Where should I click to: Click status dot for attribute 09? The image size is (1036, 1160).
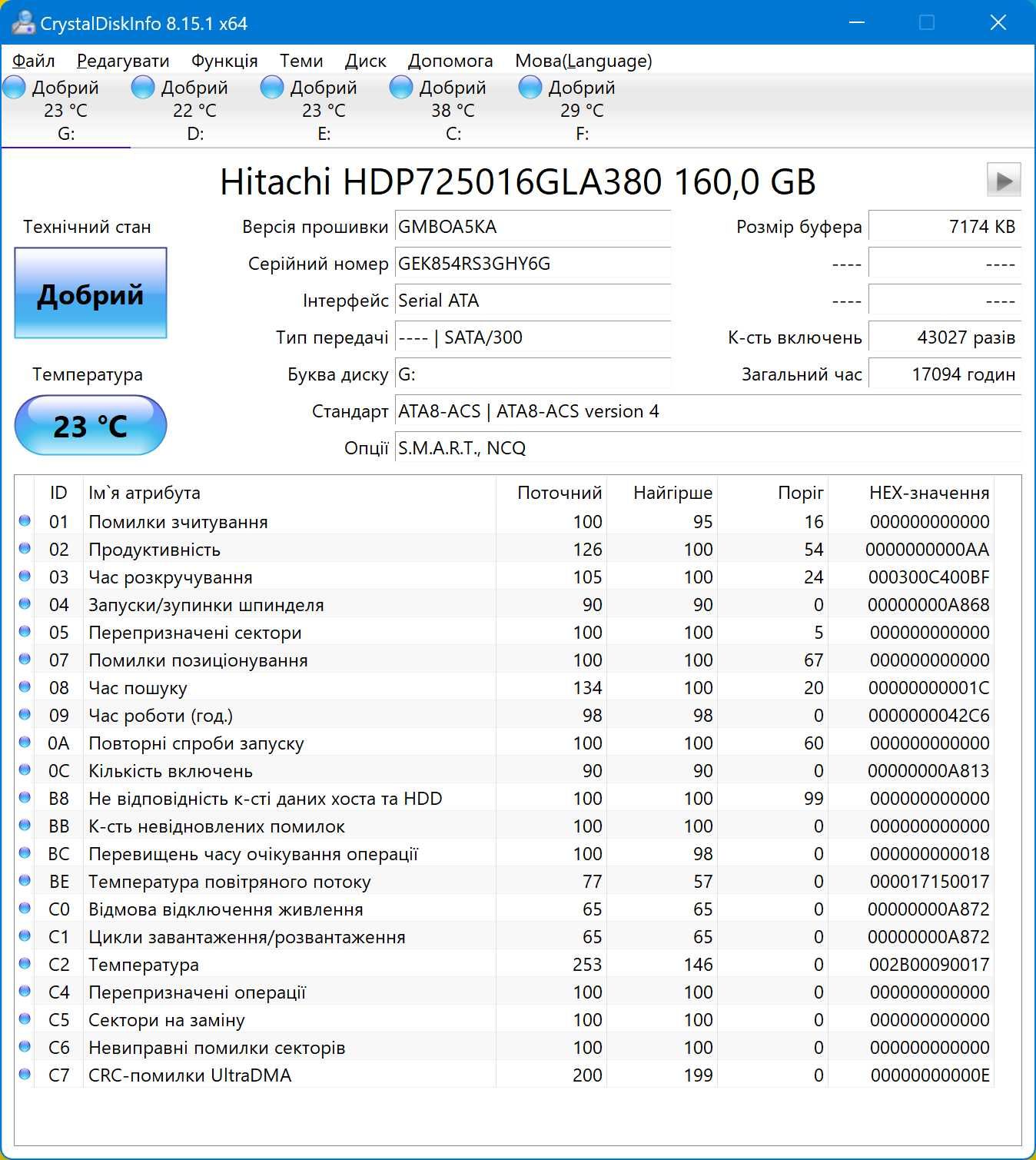[25, 714]
